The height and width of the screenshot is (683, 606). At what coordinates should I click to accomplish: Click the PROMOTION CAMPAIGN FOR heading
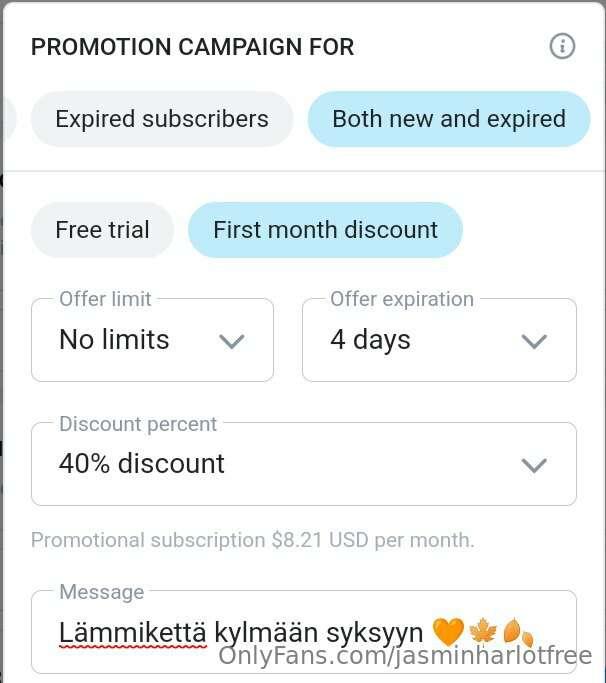pyautogui.click(x=192, y=47)
